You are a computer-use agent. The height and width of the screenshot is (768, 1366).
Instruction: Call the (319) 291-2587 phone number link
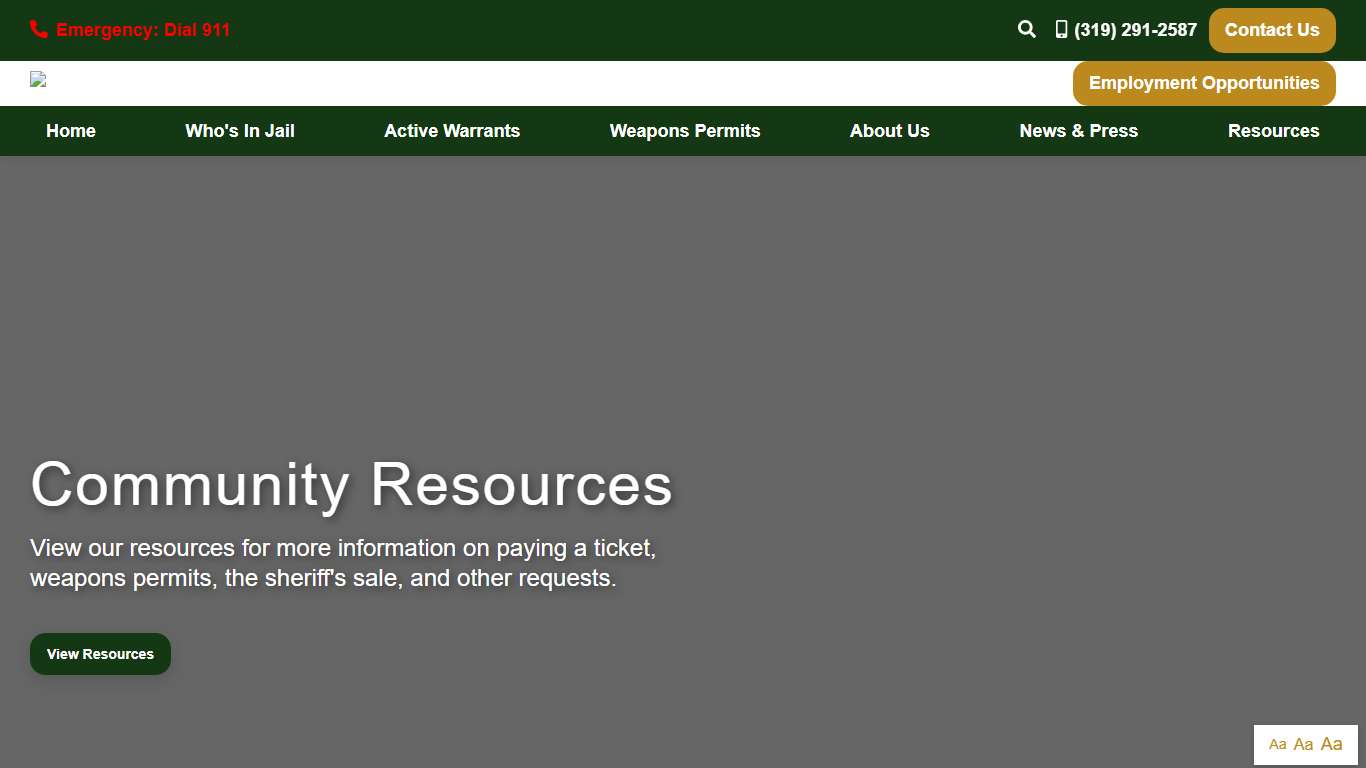pos(1135,30)
